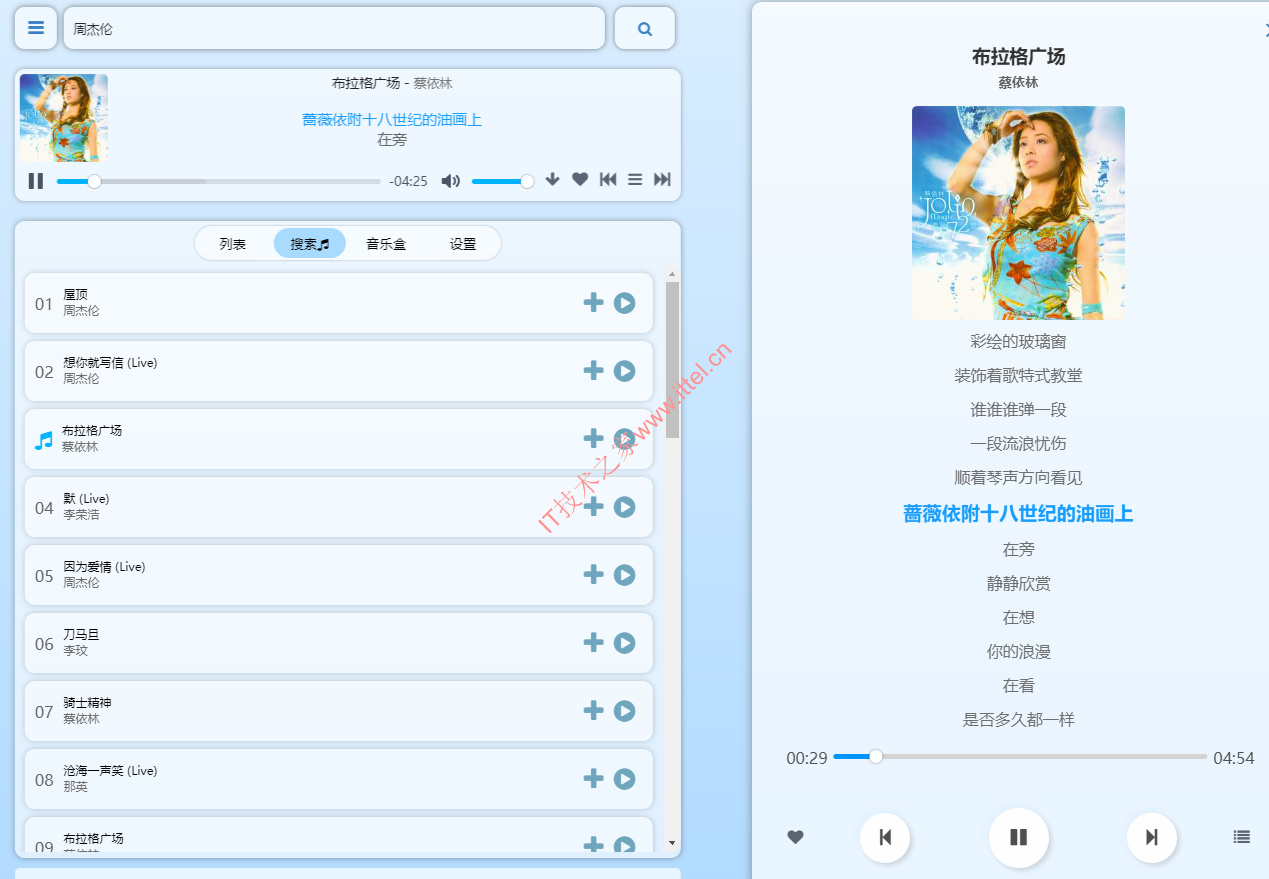
Task: Add 想你就写信 (Live) to playlist
Action: pyautogui.click(x=594, y=370)
